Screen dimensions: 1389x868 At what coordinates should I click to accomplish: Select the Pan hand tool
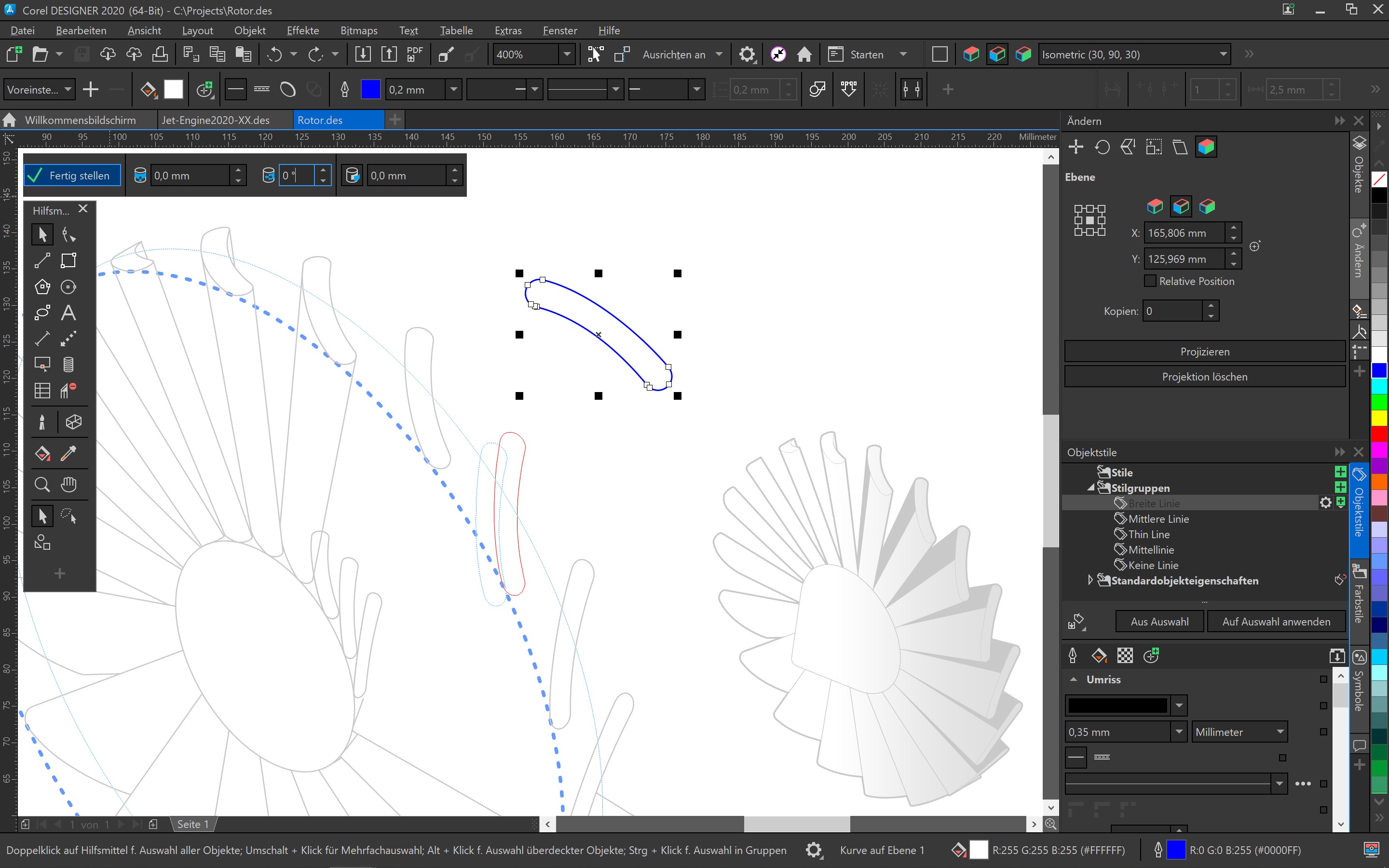coord(68,485)
